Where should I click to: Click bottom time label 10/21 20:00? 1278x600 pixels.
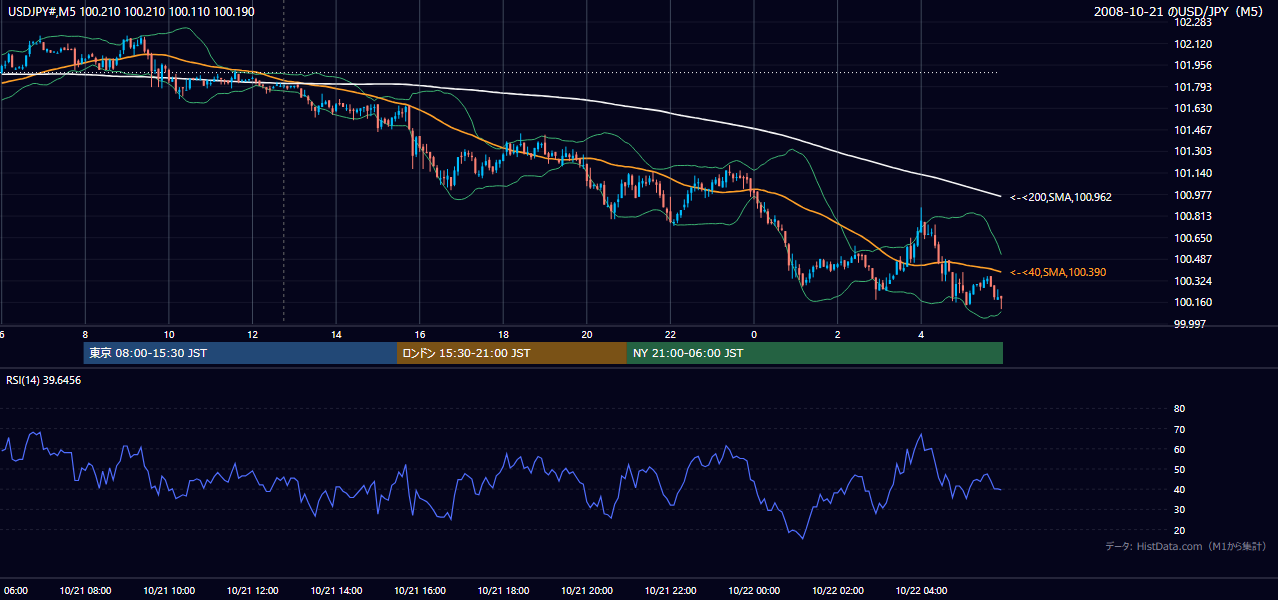[586, 590]
